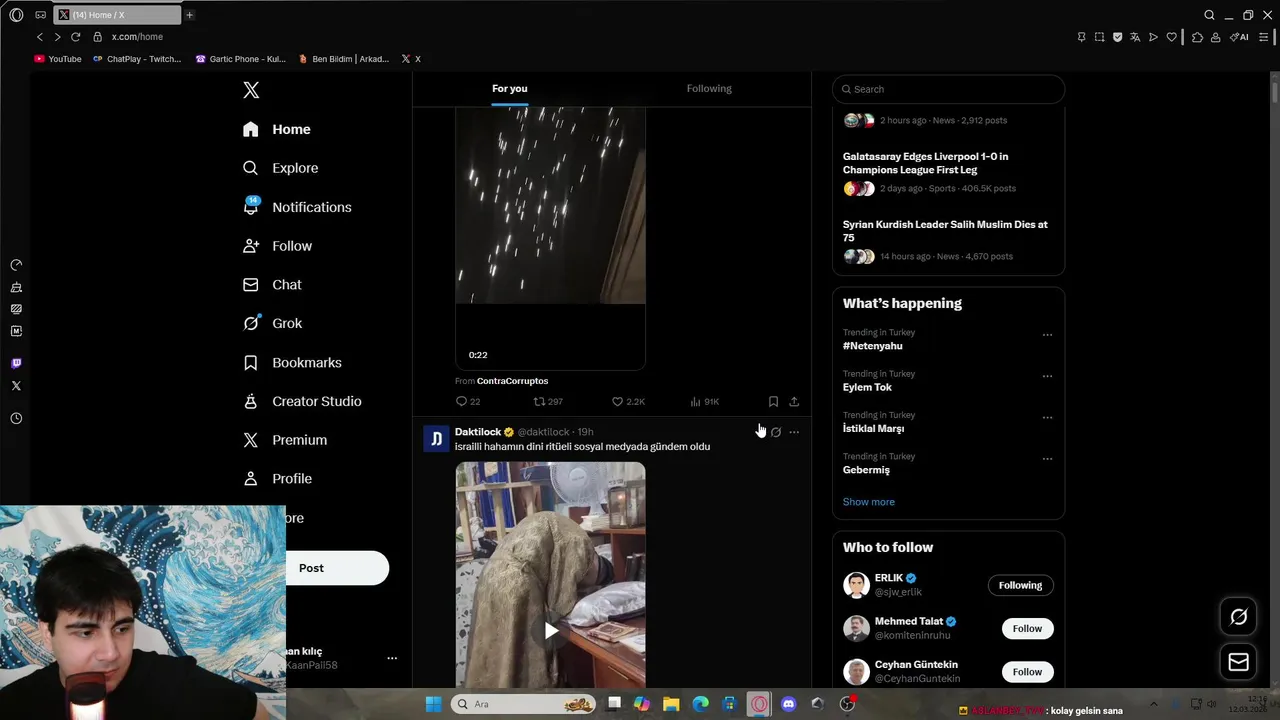Open Daktilock profile avatar
This screenshot has width=1280, height=720.
pos(437,439)
